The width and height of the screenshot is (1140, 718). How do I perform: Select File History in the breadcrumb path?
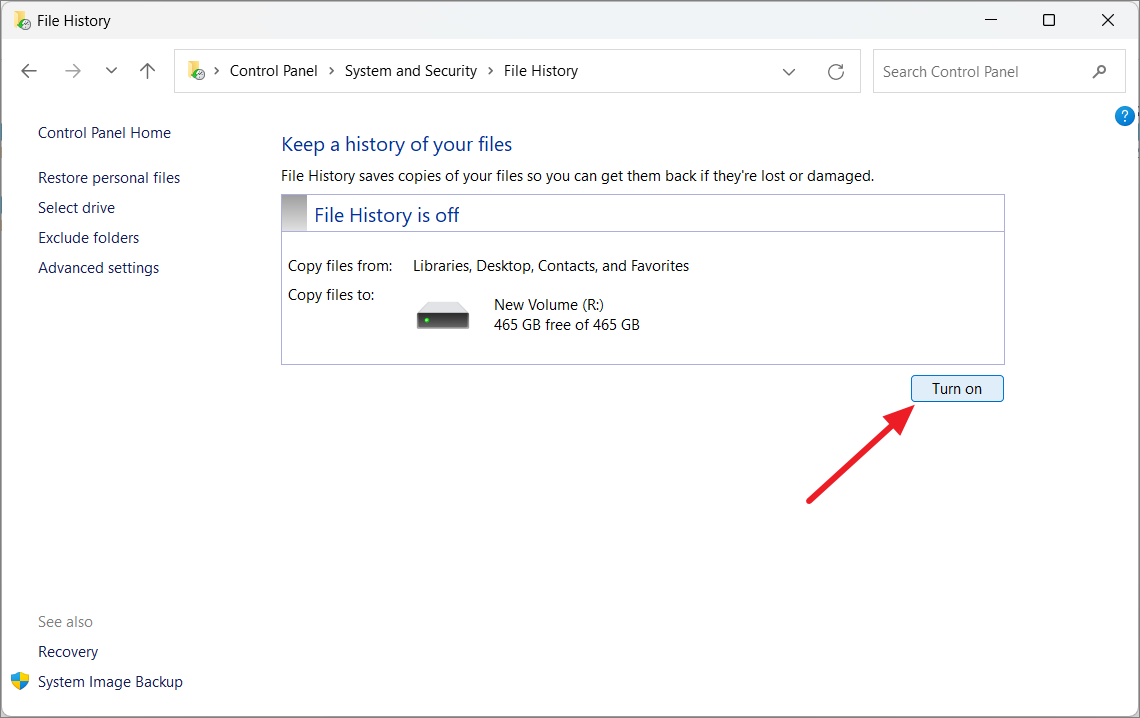(x=540, y=70)
